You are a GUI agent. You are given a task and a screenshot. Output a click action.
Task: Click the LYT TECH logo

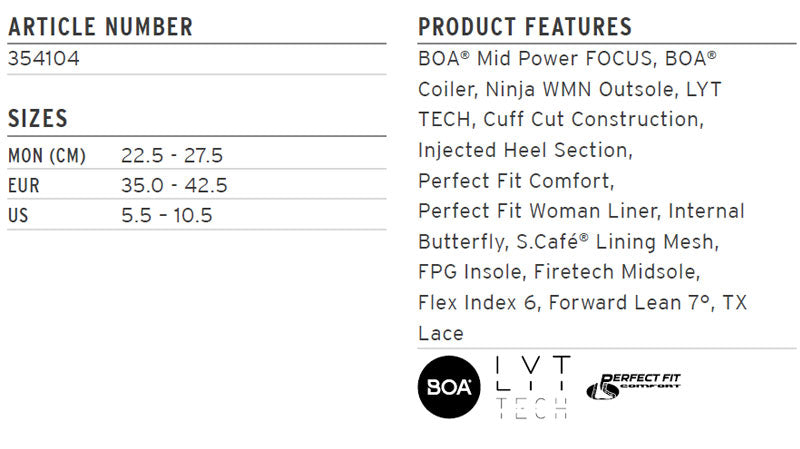pos(533,387)
